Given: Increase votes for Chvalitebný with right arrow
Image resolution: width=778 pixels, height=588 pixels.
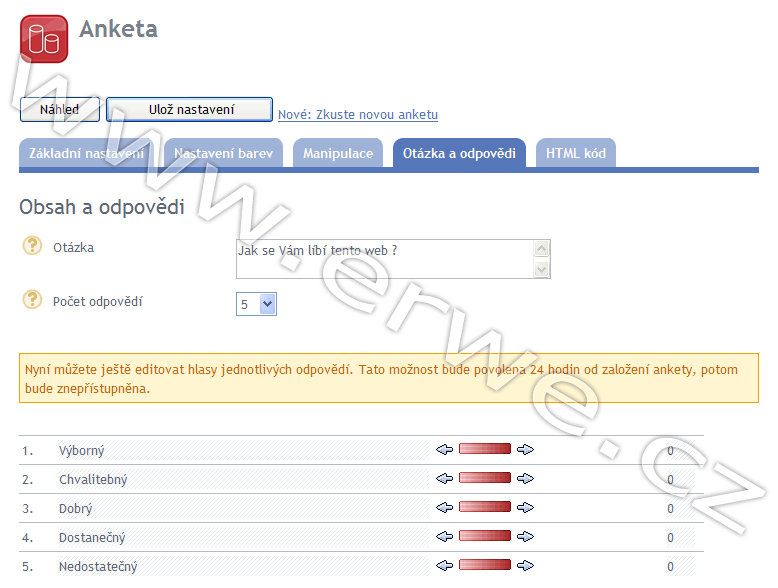Looking at the screenshot, I should [525, 478].
